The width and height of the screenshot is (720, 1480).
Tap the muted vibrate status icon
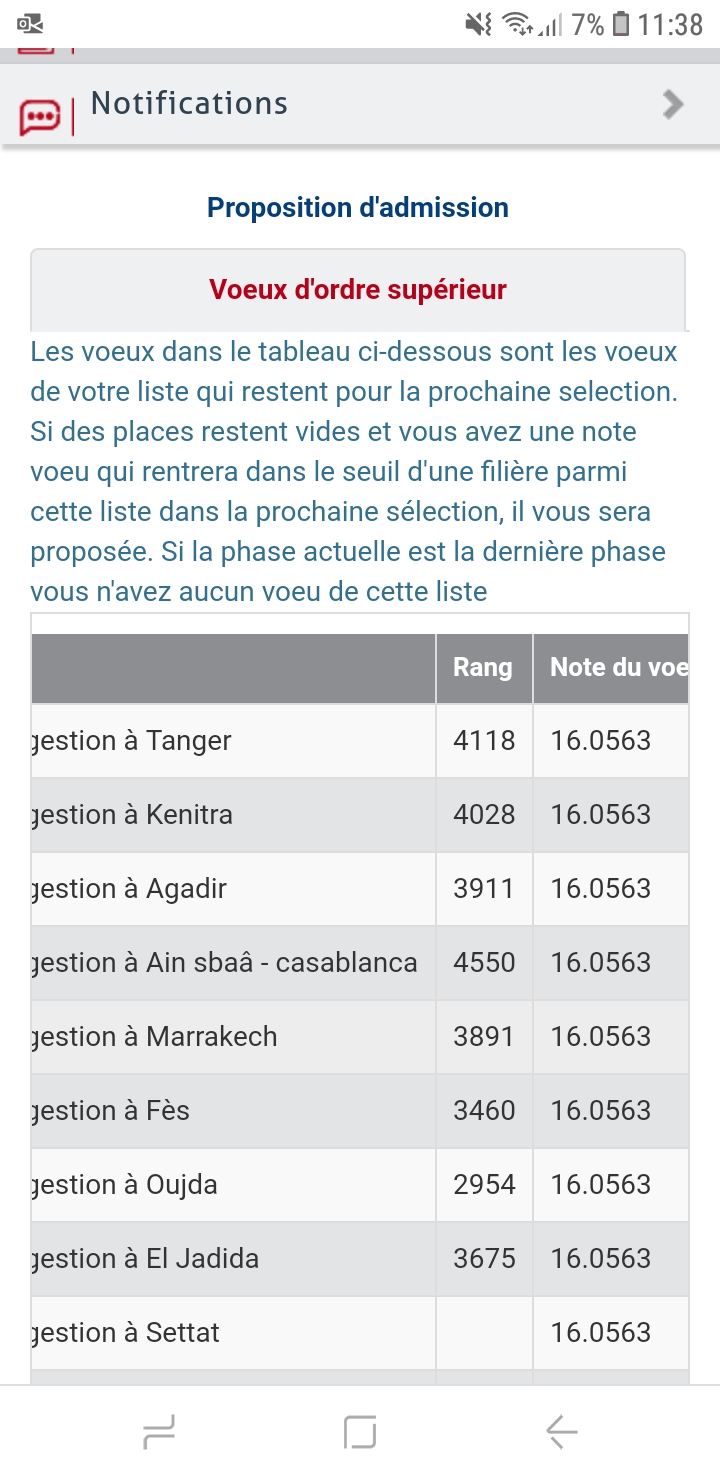coord(479,24)
